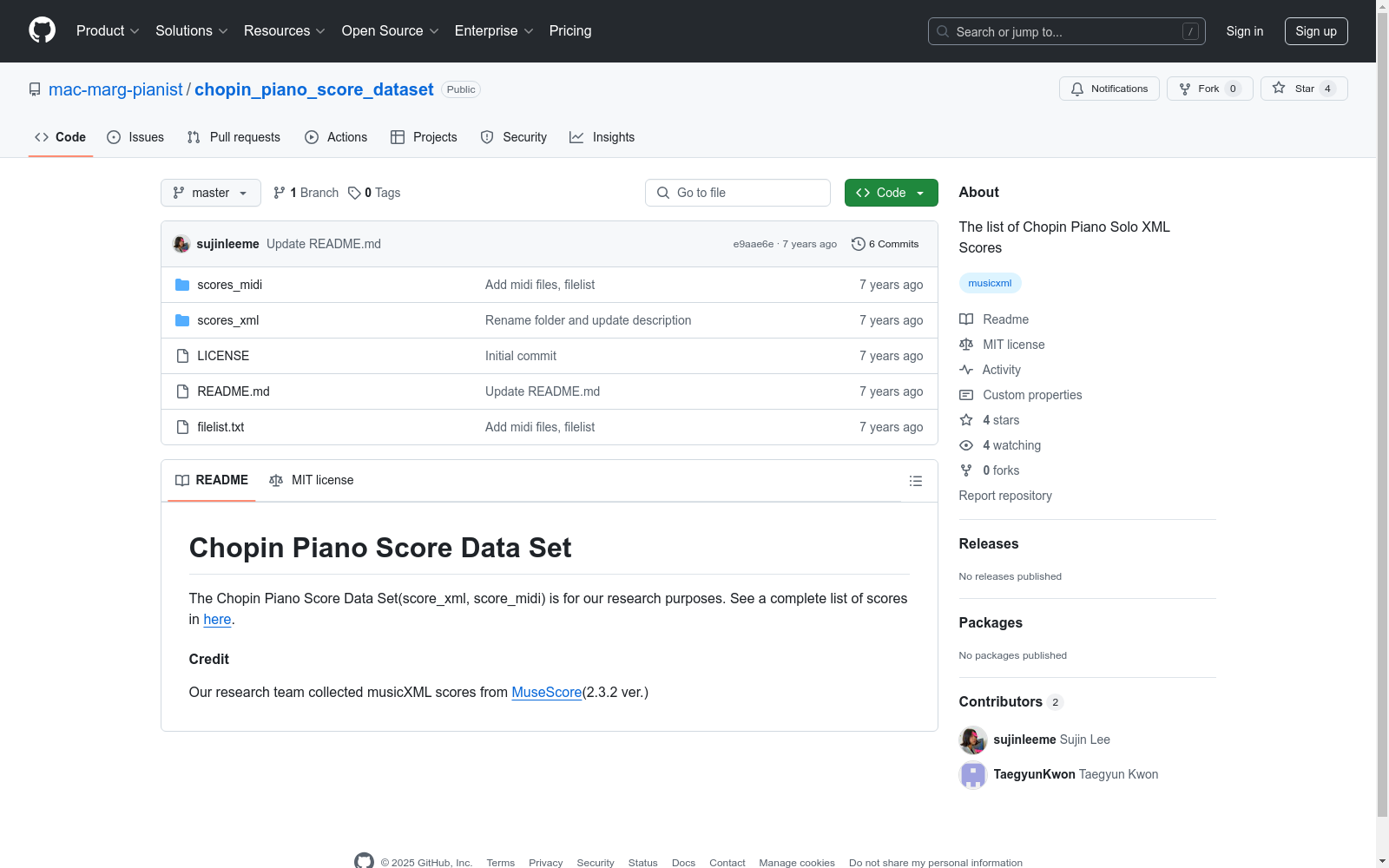Click the Sign up button
Viewport: 1389px width, 868px height.
(1316, 31)
